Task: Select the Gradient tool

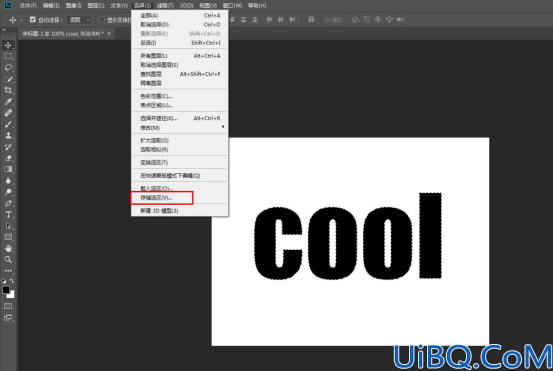Action: click(x=8, y=169)
